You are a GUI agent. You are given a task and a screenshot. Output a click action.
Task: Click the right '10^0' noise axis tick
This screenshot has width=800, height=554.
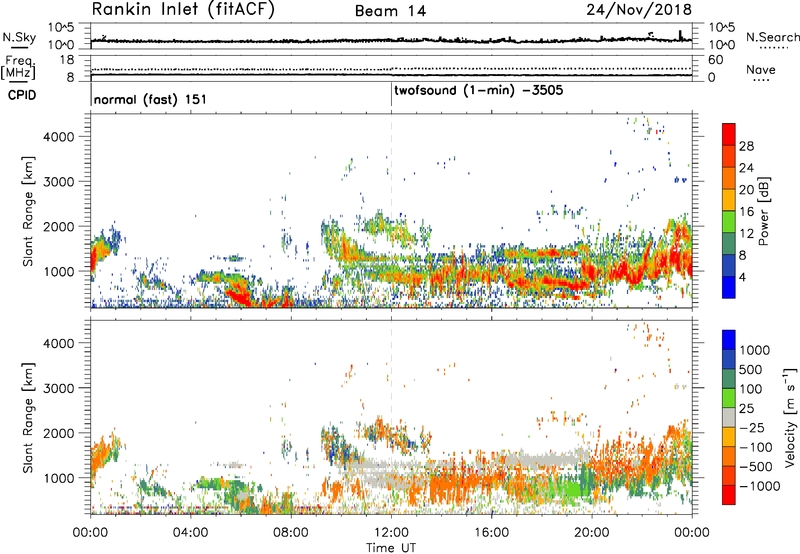(x=722, y=45)
